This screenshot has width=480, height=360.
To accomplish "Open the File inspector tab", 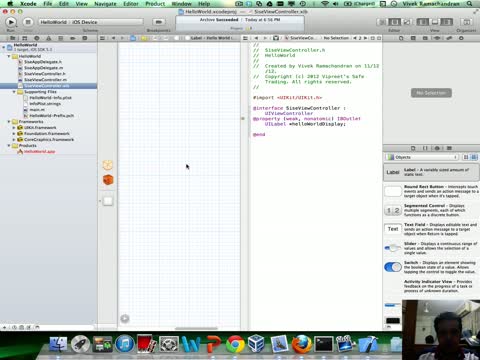I will pos(401,38).
